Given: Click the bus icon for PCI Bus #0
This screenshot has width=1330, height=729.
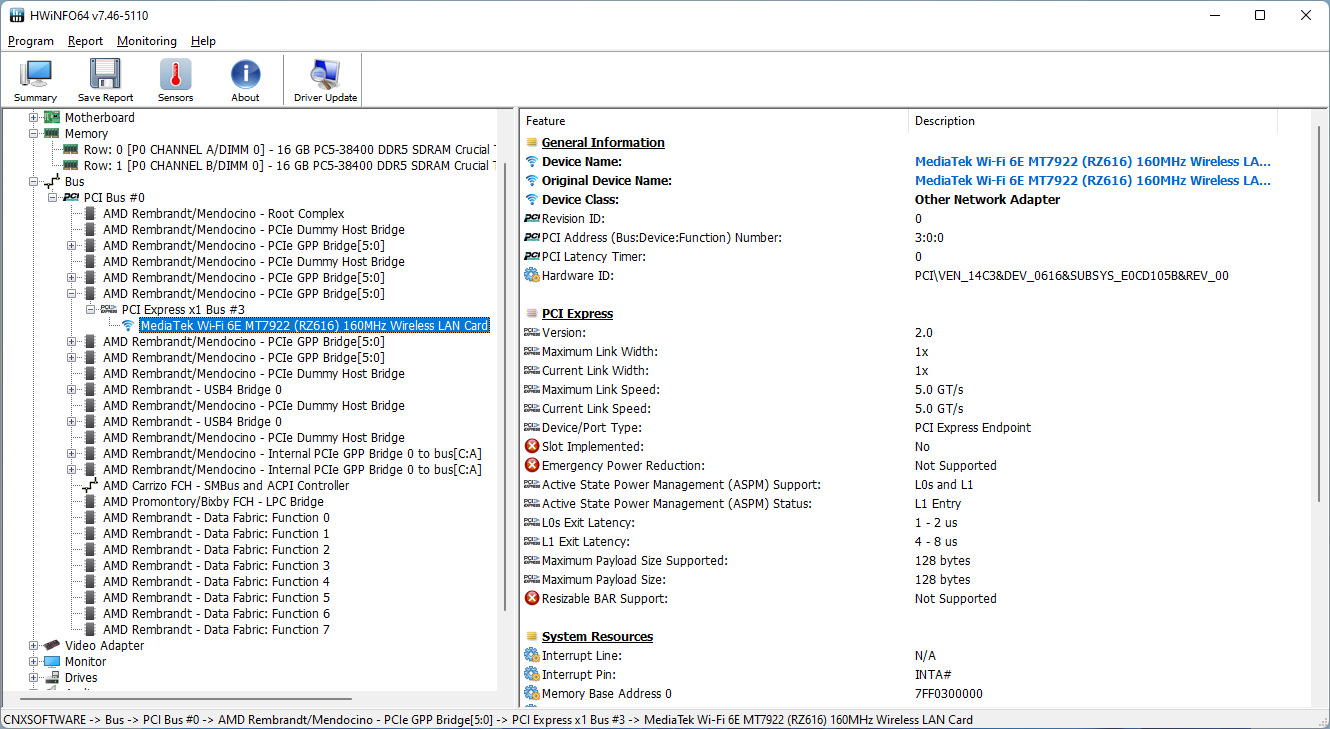Looking at the screenshot, I should pos(71,198).
